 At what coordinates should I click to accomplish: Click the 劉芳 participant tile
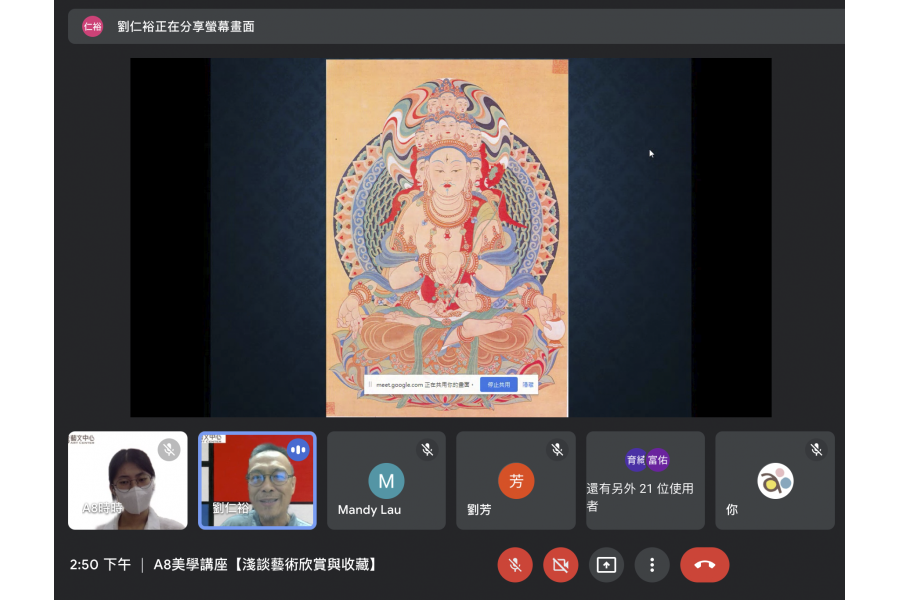pos(516,481)
